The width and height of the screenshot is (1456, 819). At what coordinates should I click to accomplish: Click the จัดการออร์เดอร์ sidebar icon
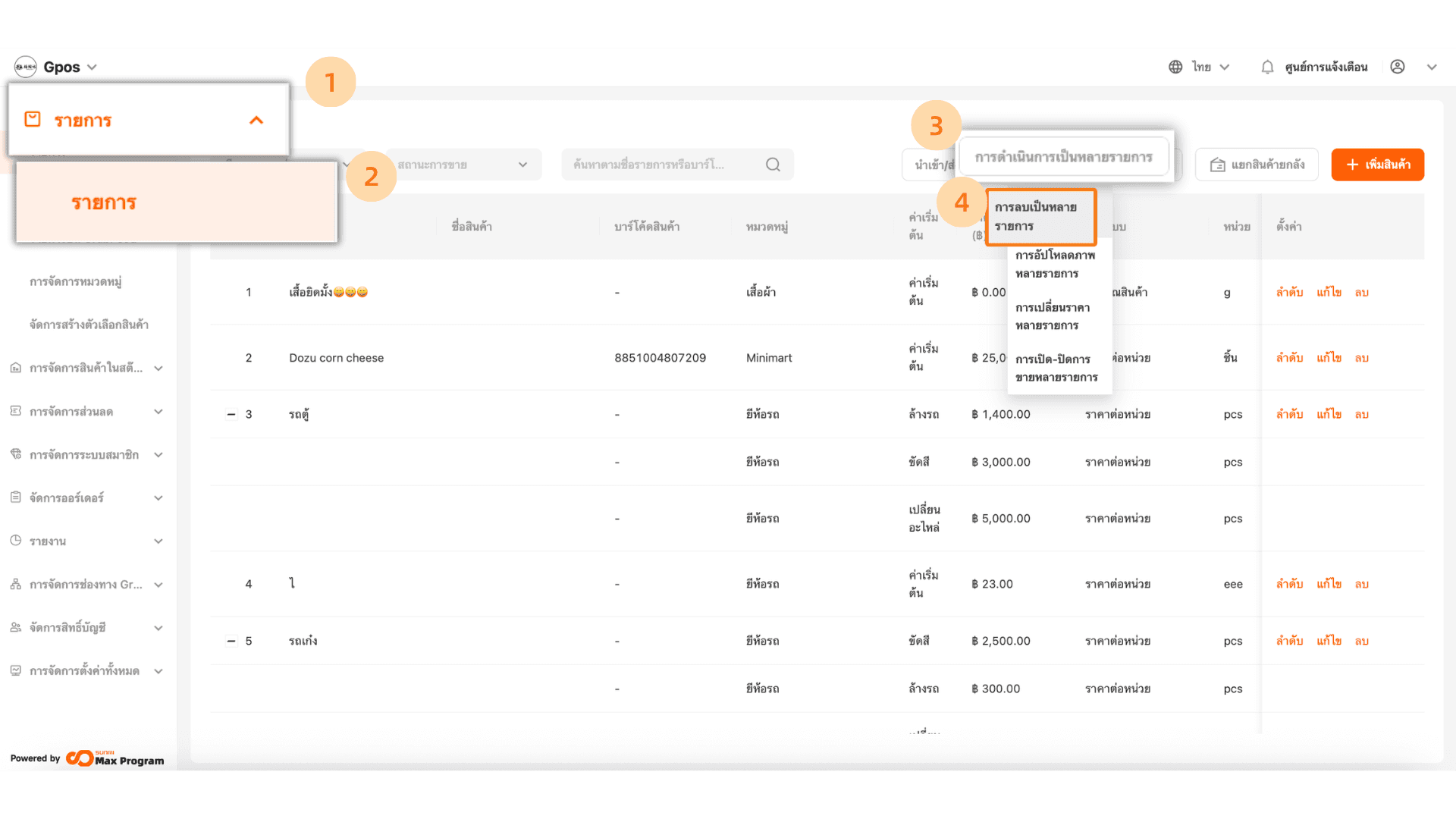(x=15, y=497)
